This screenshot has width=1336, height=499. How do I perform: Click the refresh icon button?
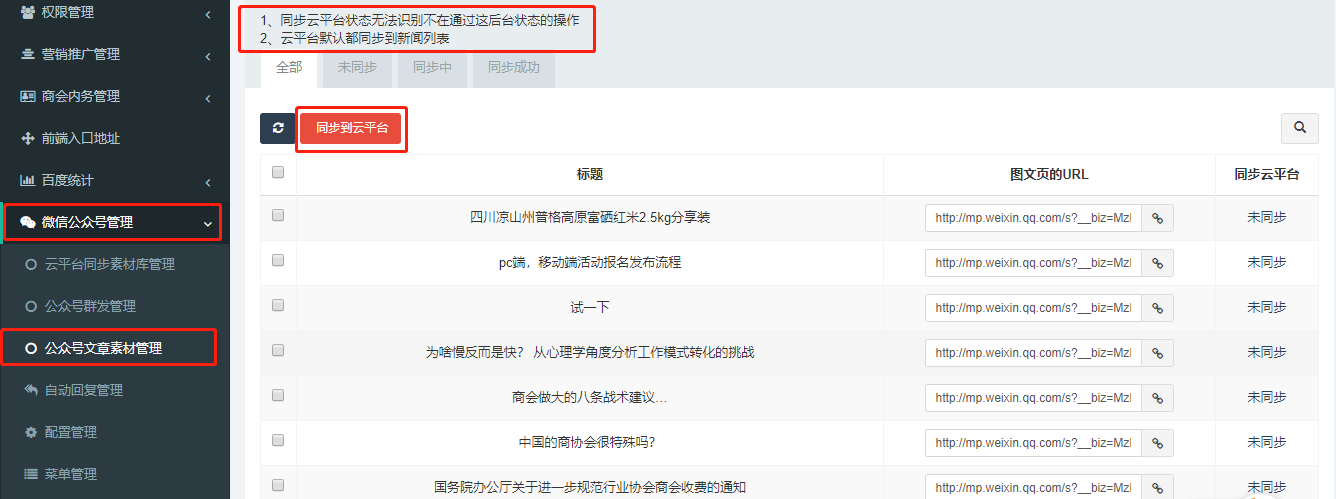278,128
